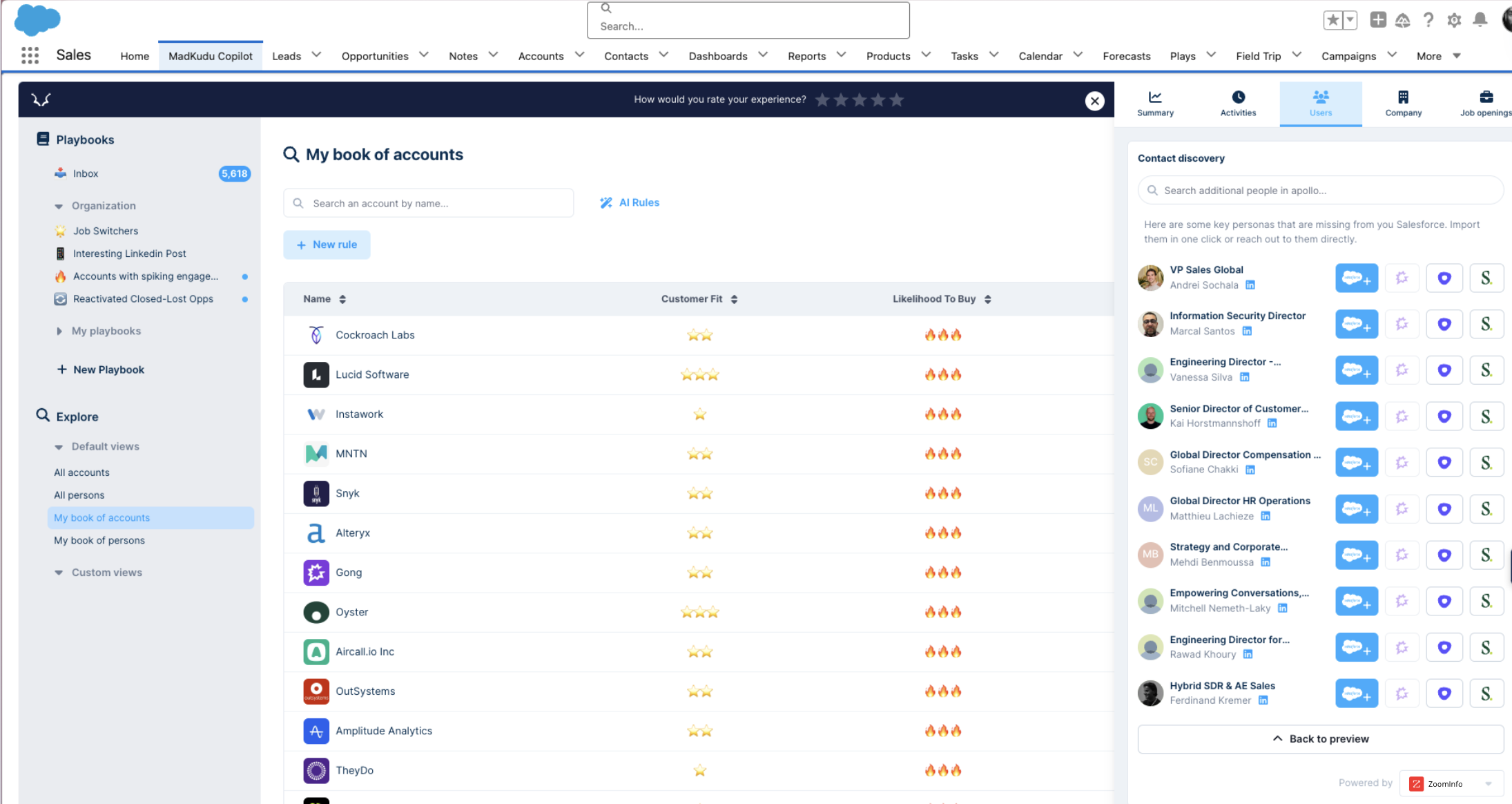The width and height of the screenshot is (1512, 804).
Task: Open the Job Switchers playbook
Action: pyautogui.click(x=106, y=231)
